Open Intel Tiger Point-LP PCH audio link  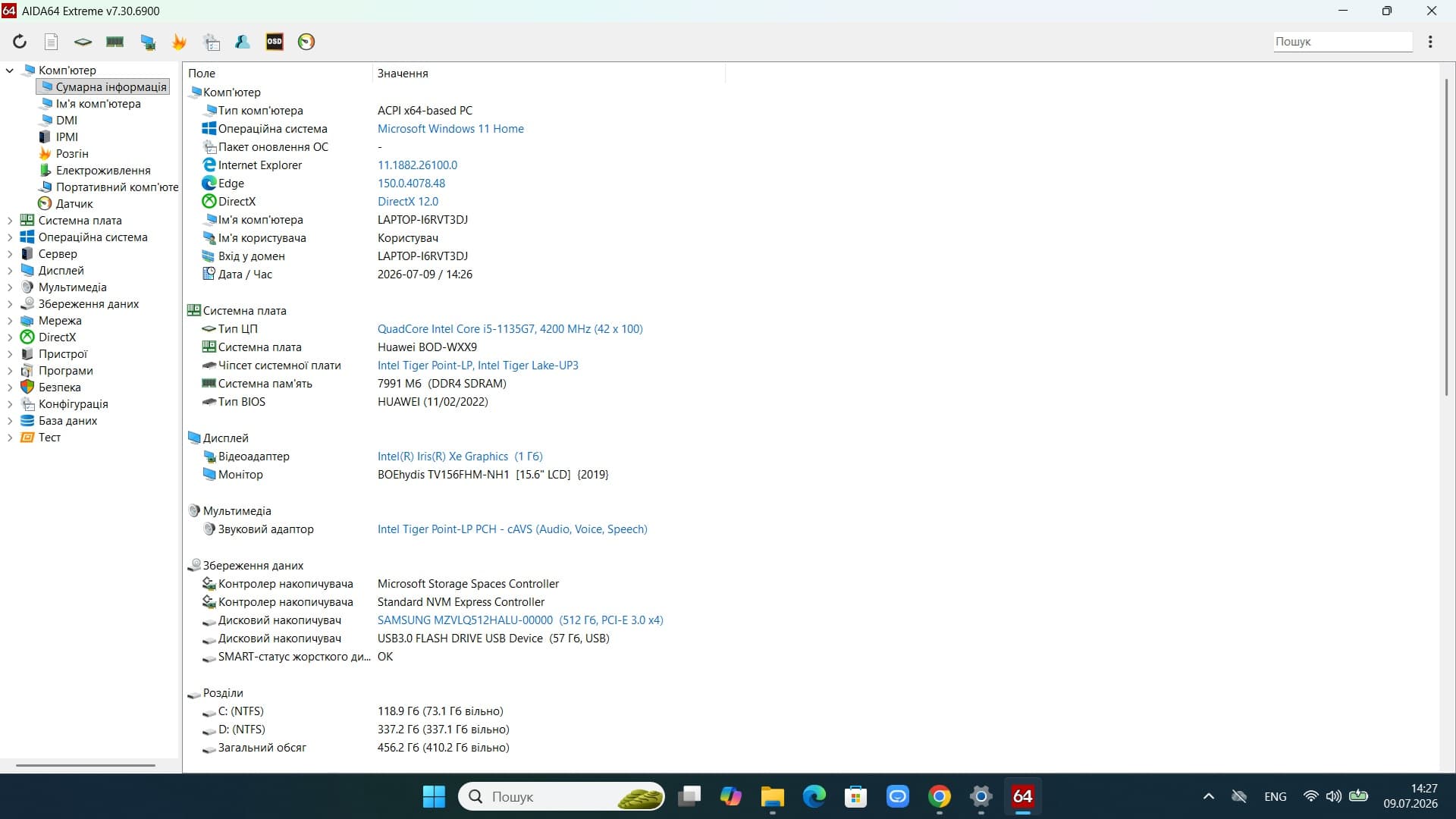point(512,529)
